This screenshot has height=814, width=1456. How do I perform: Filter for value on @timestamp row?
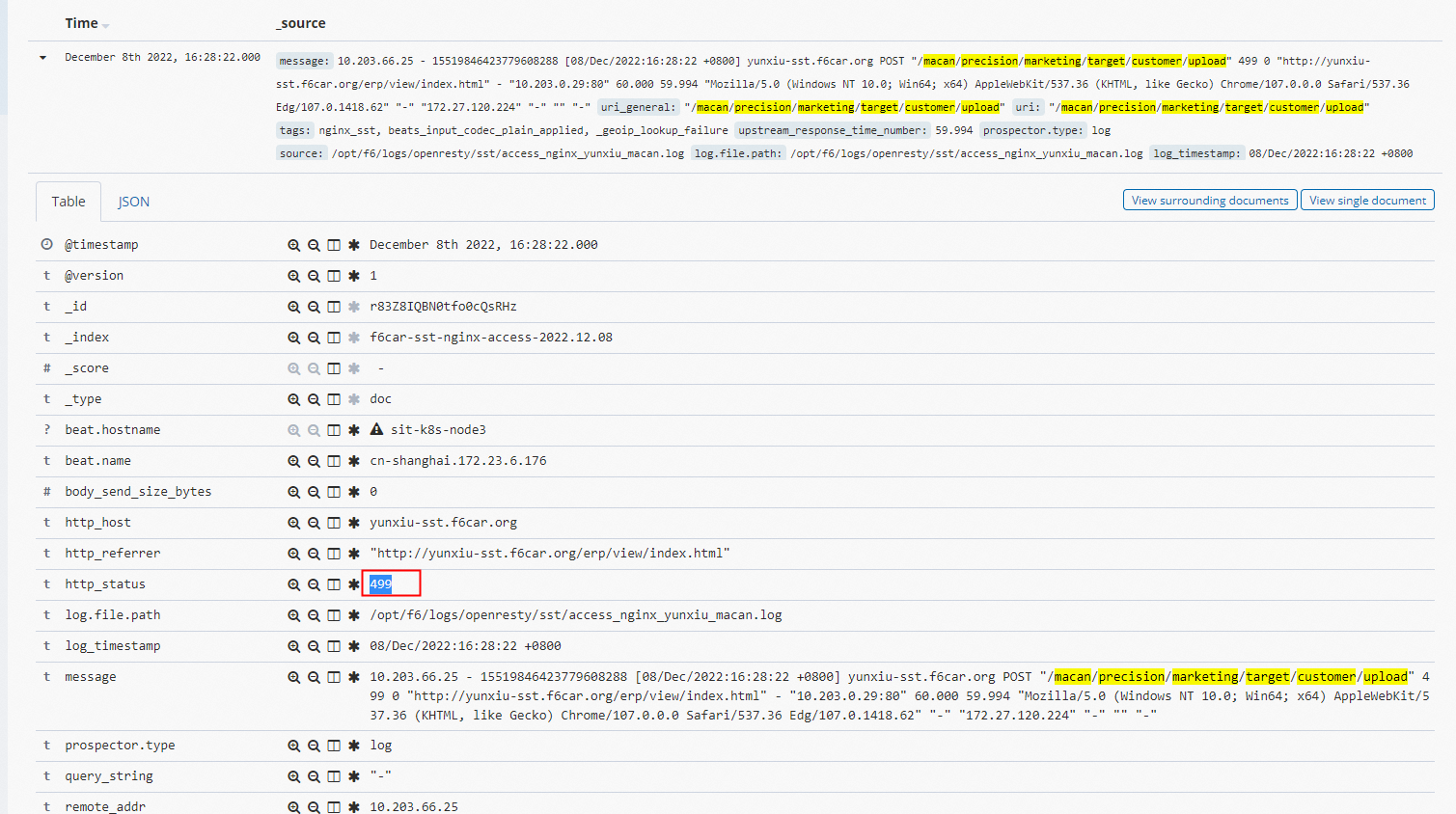pyautogui.click(x=294, y=245)
